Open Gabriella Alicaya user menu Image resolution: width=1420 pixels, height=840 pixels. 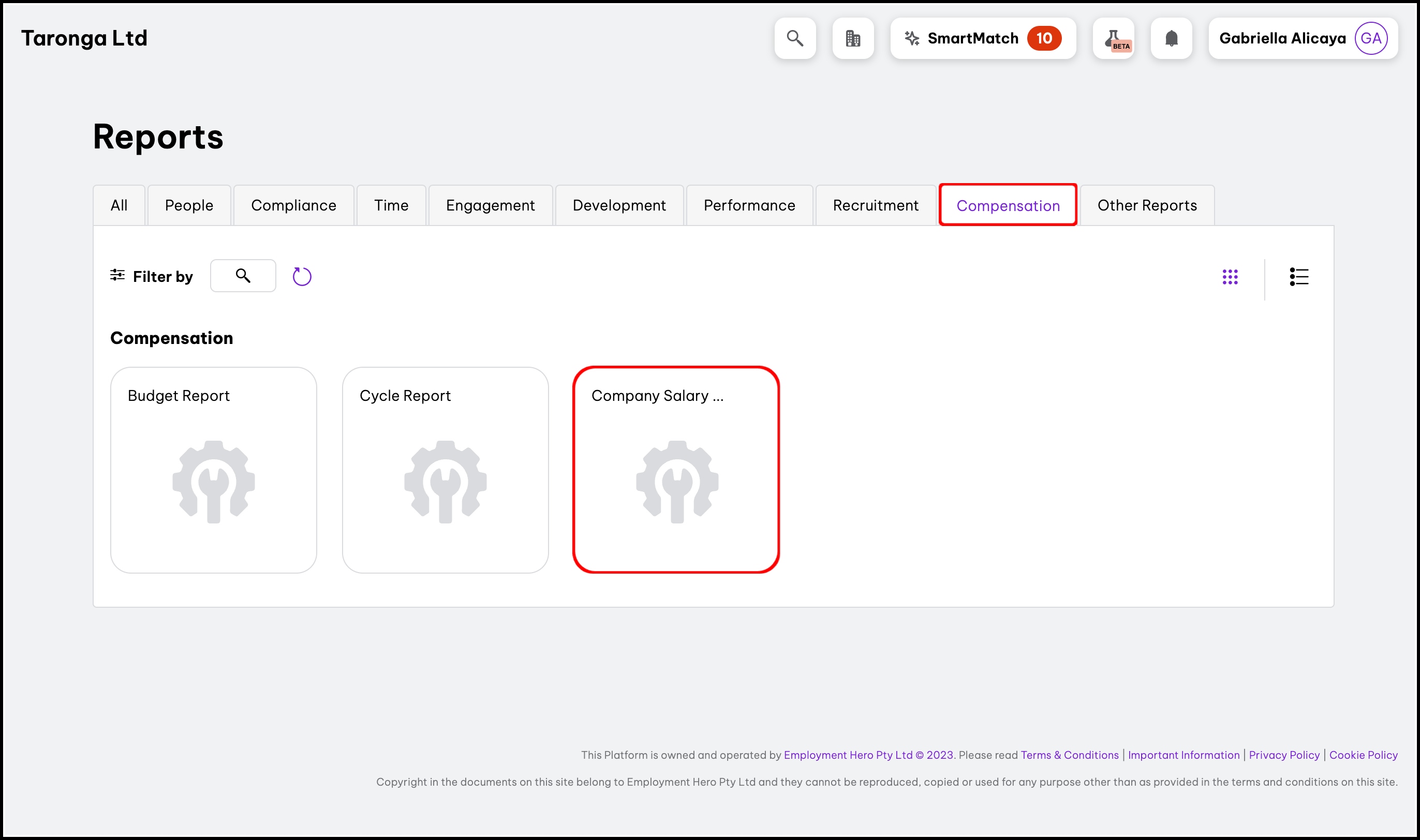pyautogui.click(x=1282, y=38)
